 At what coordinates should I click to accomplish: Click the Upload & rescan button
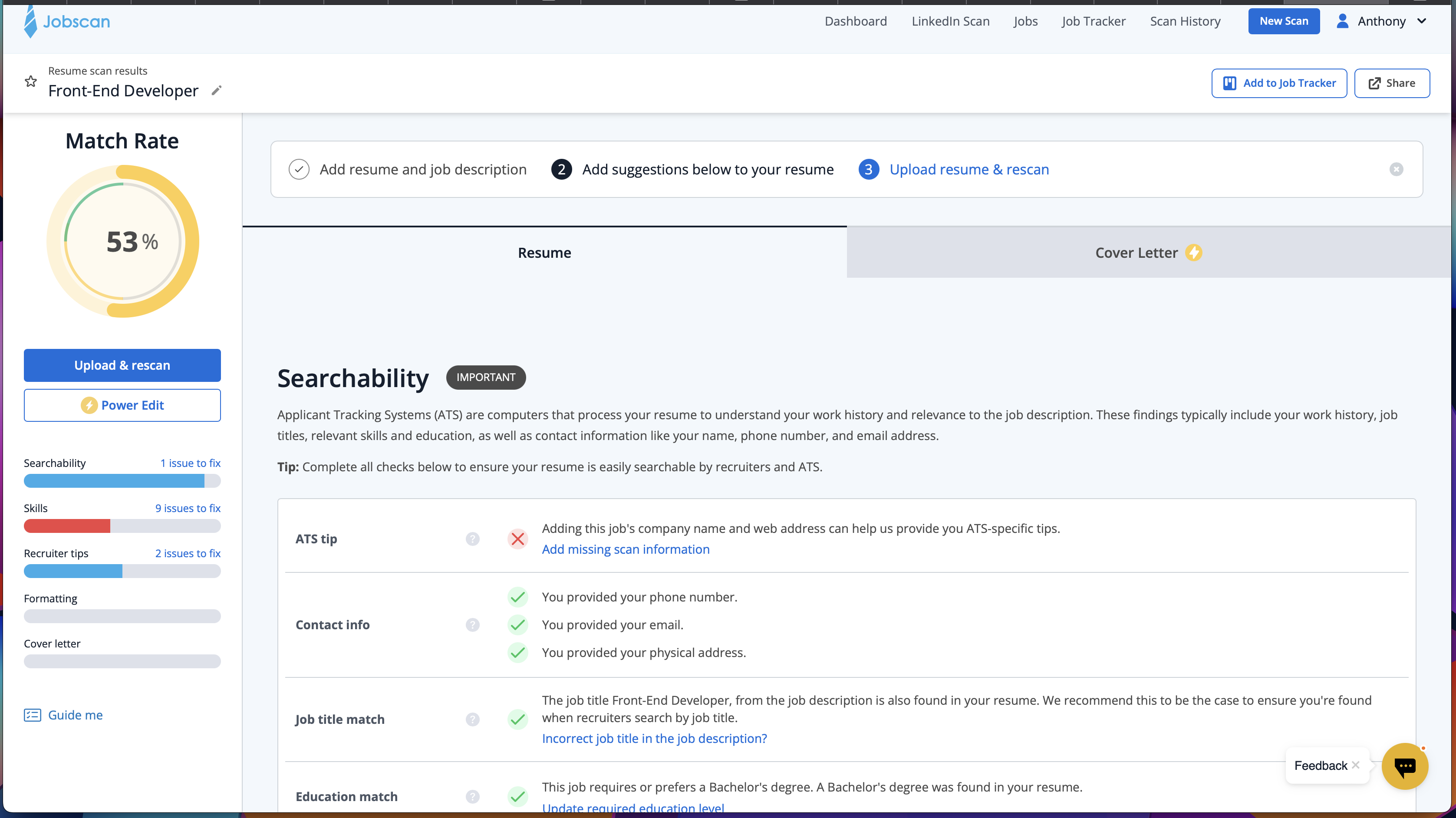pos(122,365)
